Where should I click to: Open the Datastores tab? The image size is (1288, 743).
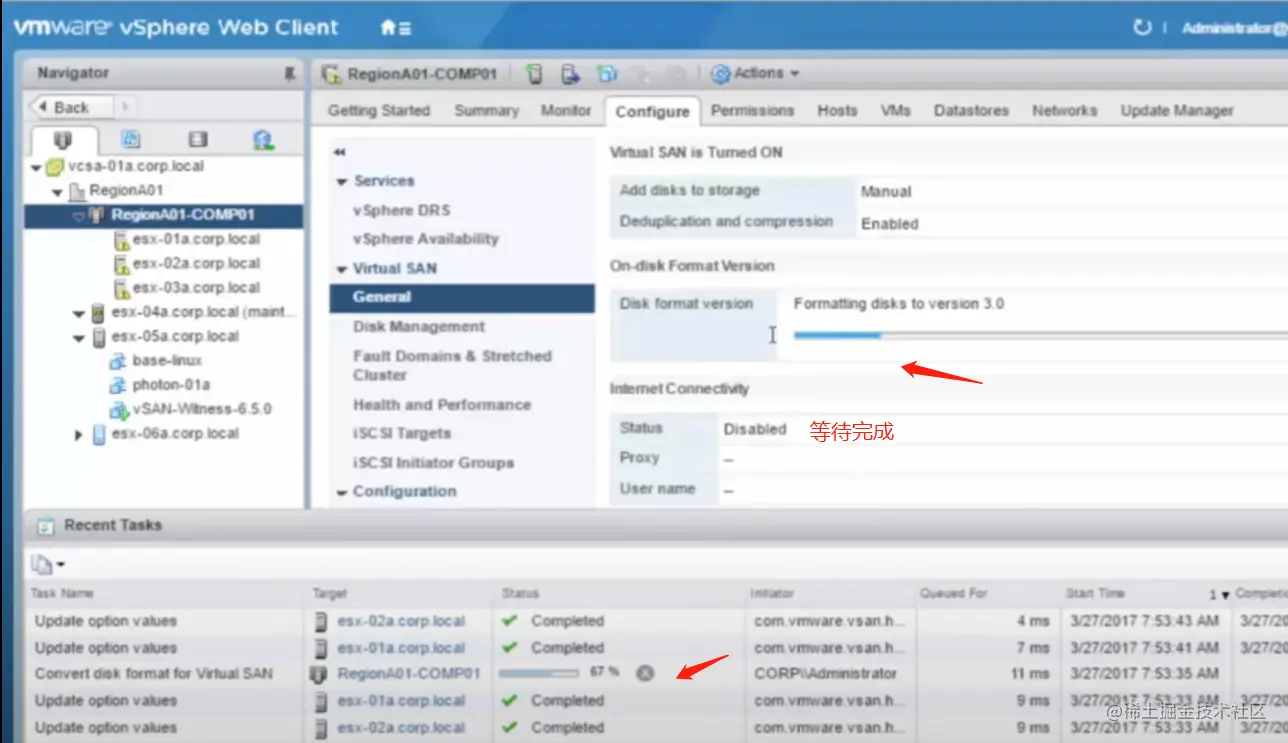971,111
